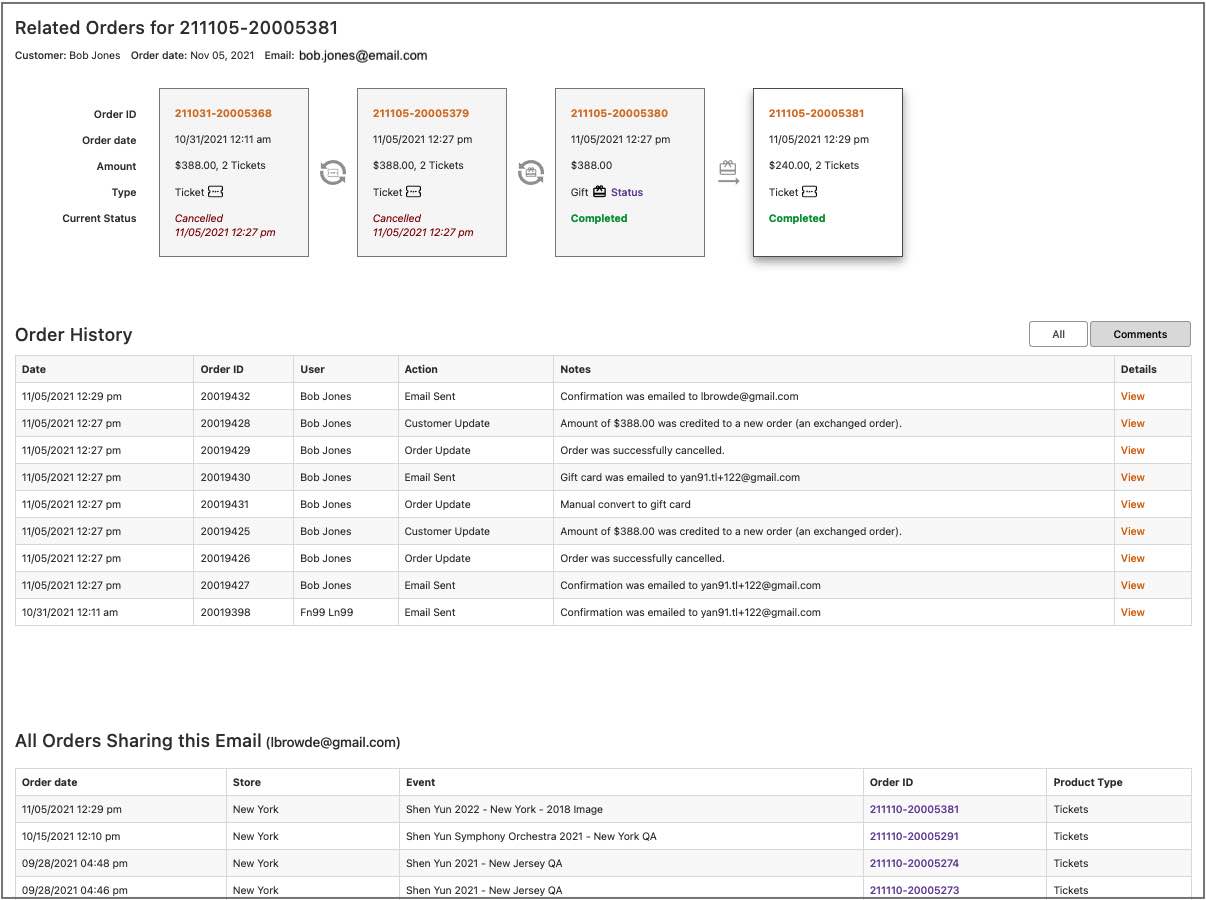Open gift order 211105-20005380 link

pos(619,114)
